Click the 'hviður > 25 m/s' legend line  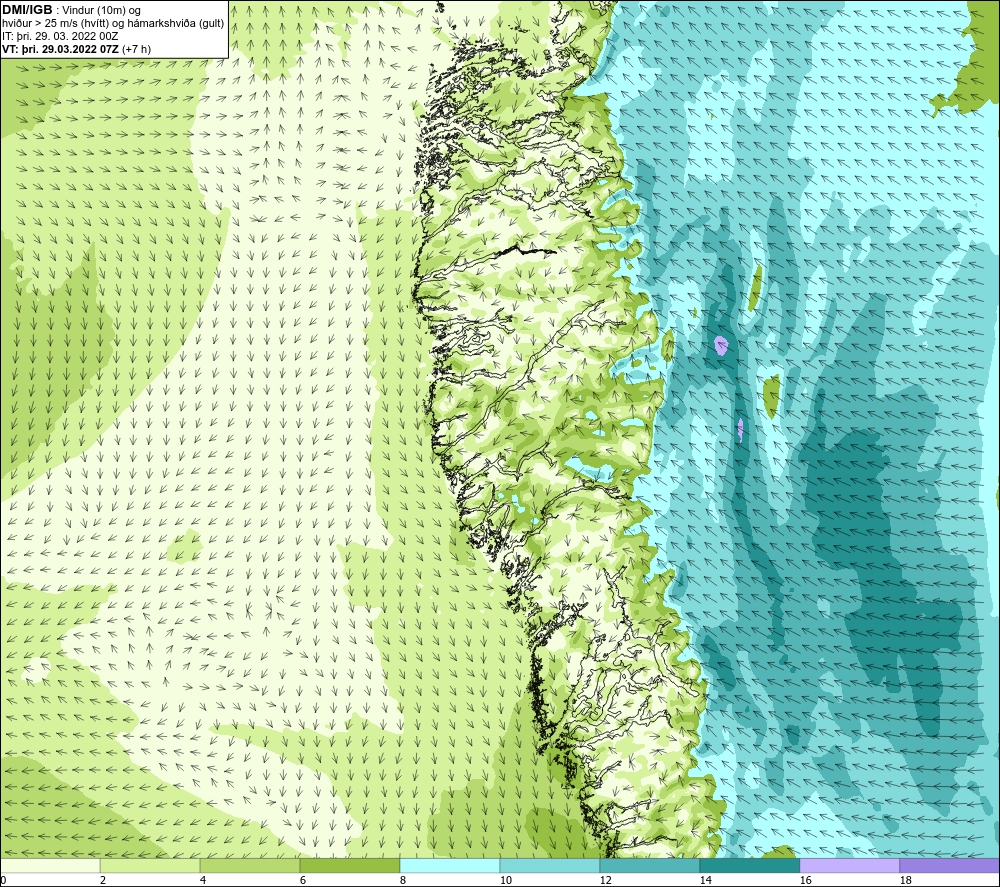[x=113, y=24]
